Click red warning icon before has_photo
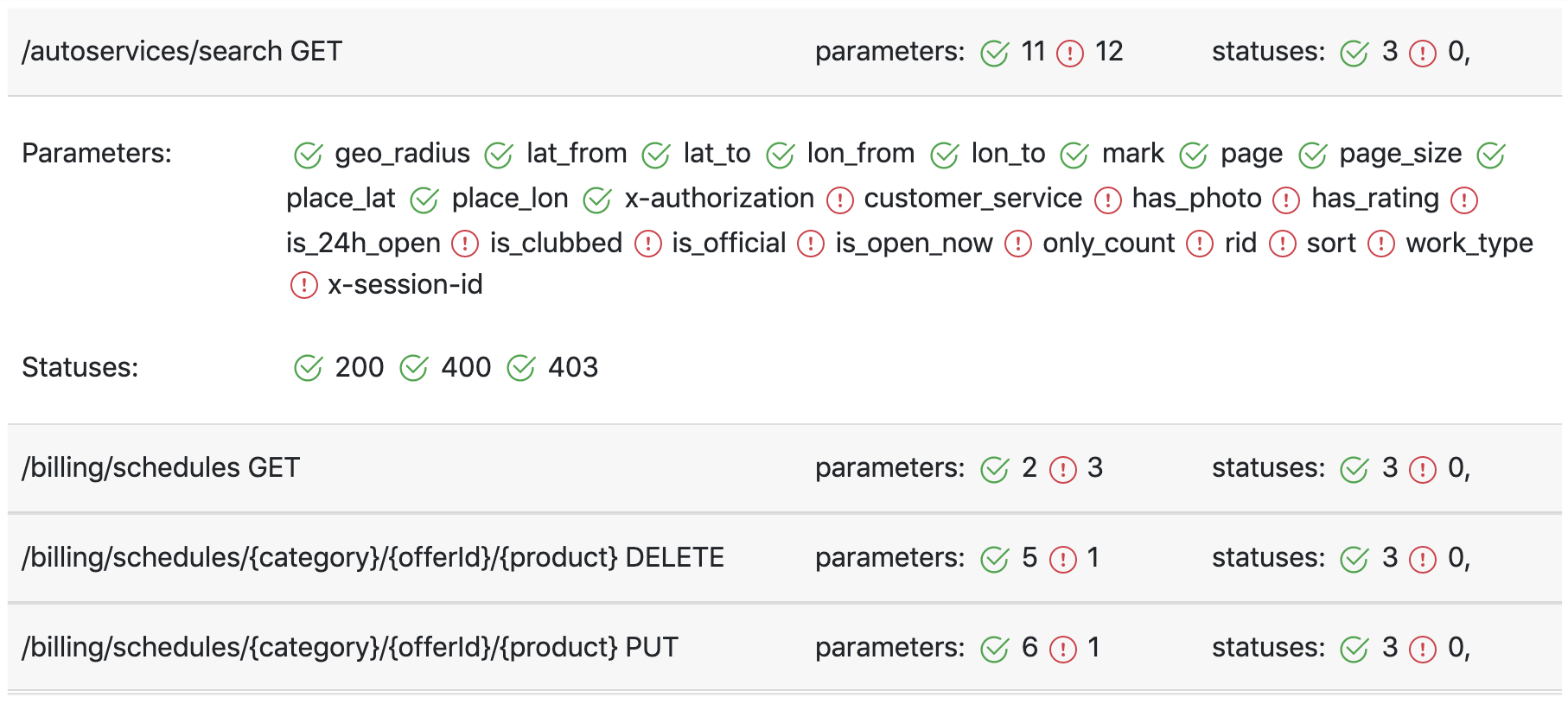This screenshot has height=704, width=1568. pos(1107,200)
